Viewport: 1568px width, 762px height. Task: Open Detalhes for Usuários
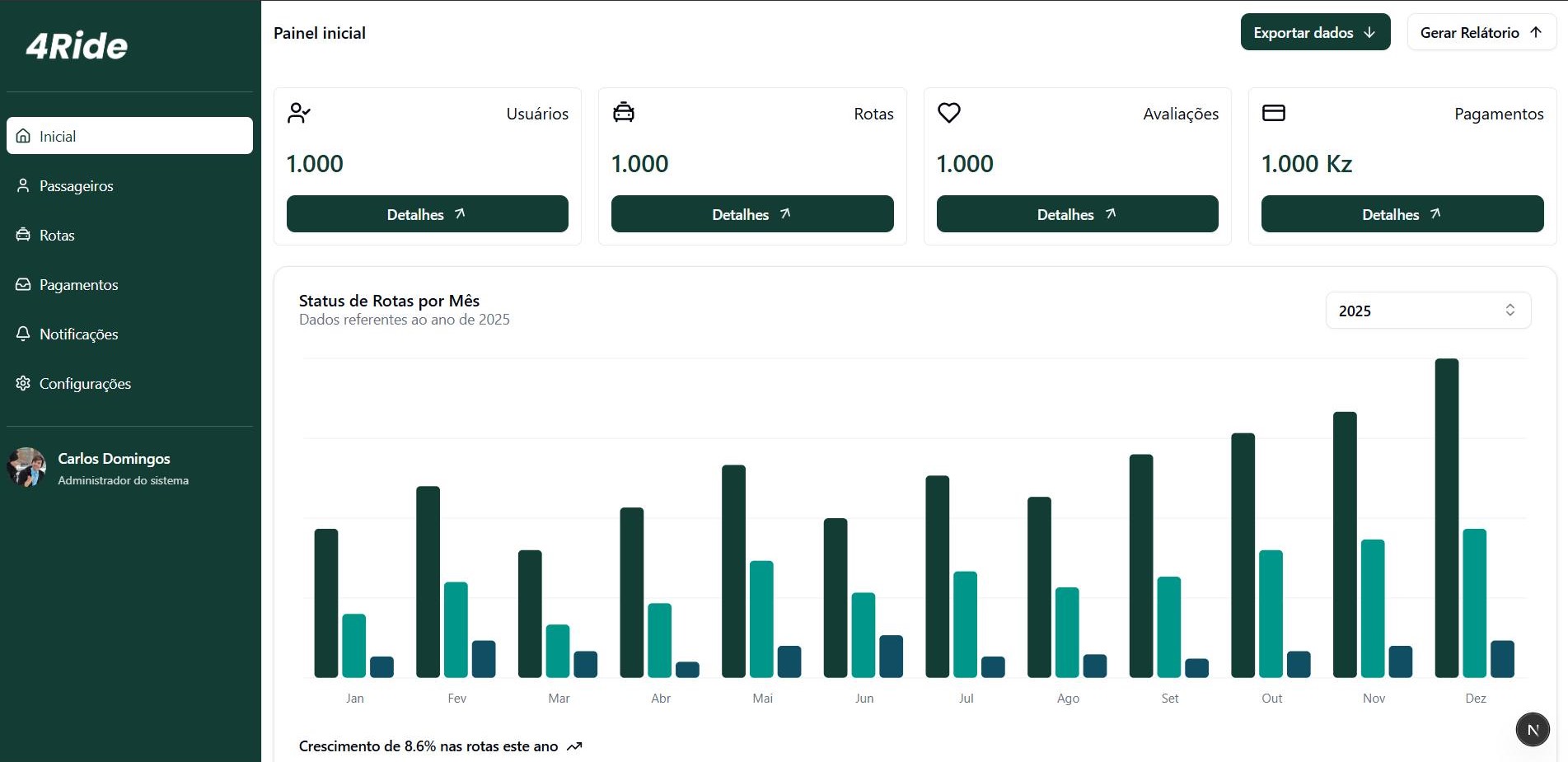click(x=427, y=214)
